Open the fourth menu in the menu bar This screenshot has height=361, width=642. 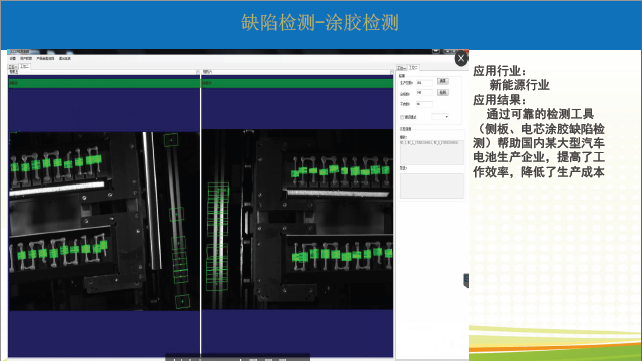pyautogui.click(x=65, y=59)
